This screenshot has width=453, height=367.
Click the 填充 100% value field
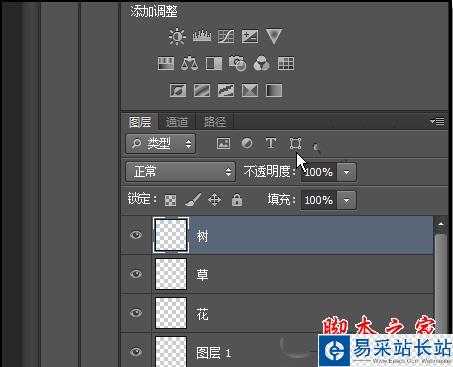(319, 200)
